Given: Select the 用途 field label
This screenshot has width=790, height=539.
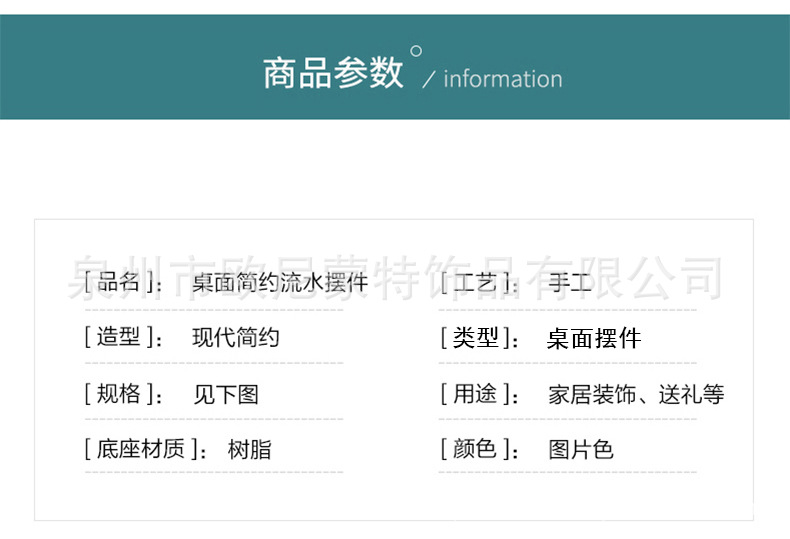Looking at the screenshot, I should 479,394.
